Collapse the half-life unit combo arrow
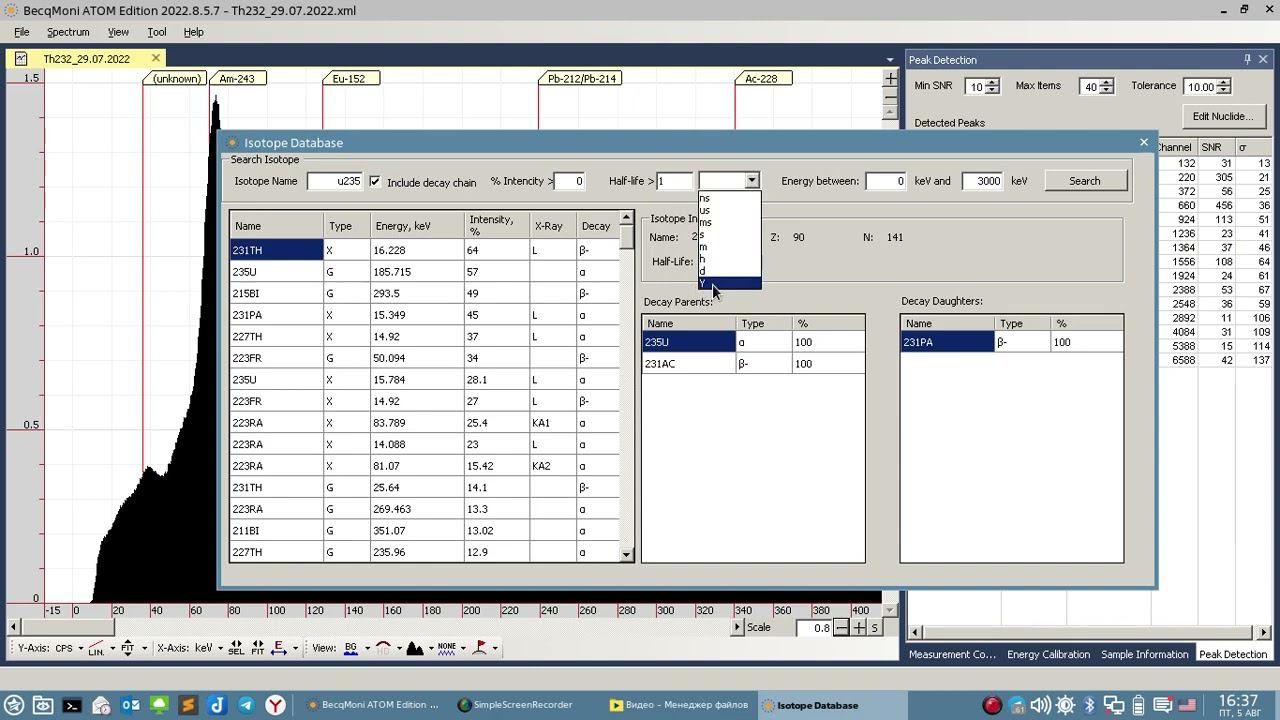Screen dimensions: 1280x720 pos(752,181)
